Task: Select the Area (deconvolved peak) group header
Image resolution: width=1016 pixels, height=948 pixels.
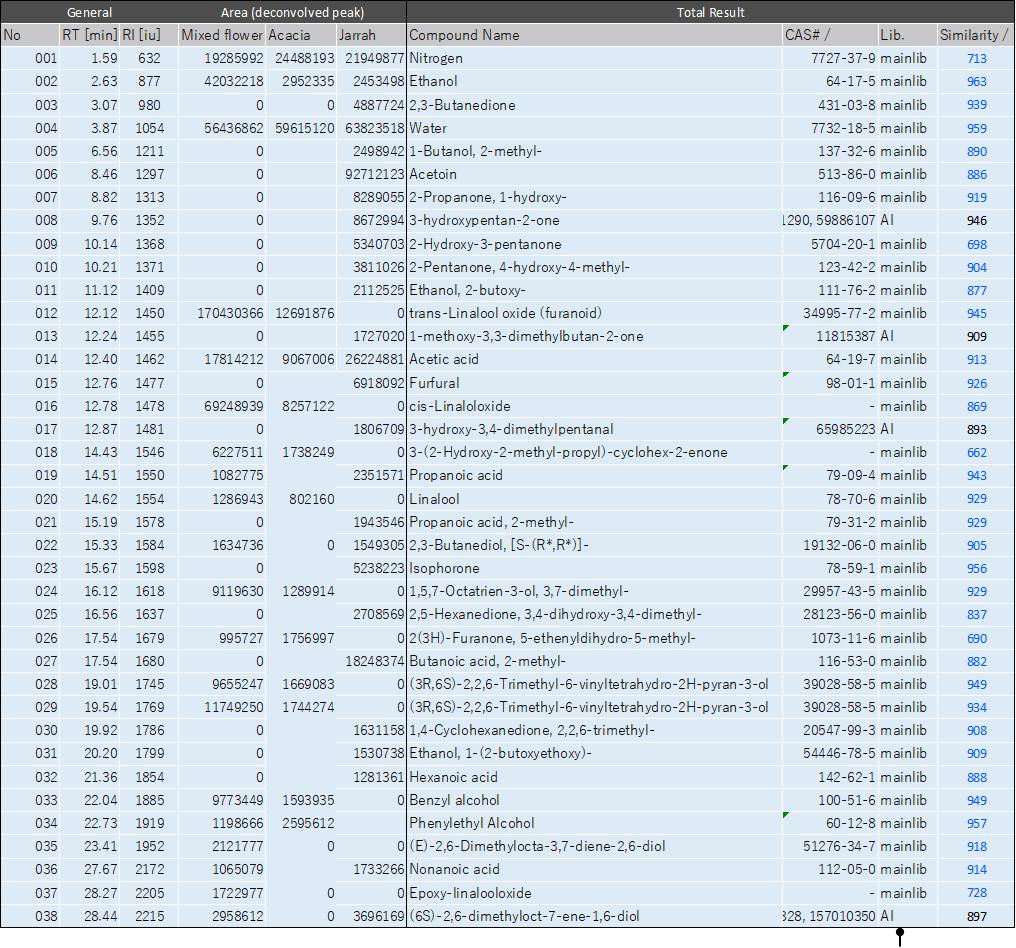Action: pyautogui.click(x=292, y=12)
